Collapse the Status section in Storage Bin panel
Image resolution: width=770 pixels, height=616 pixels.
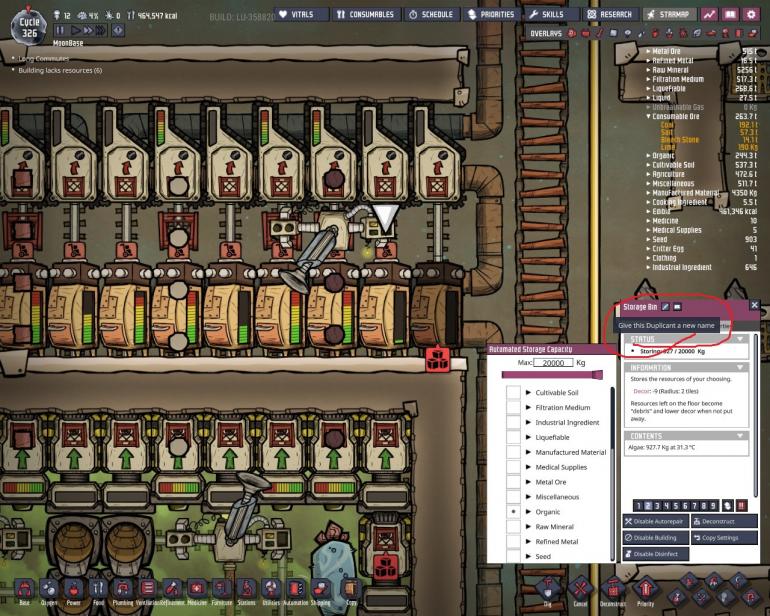(741, 339)
